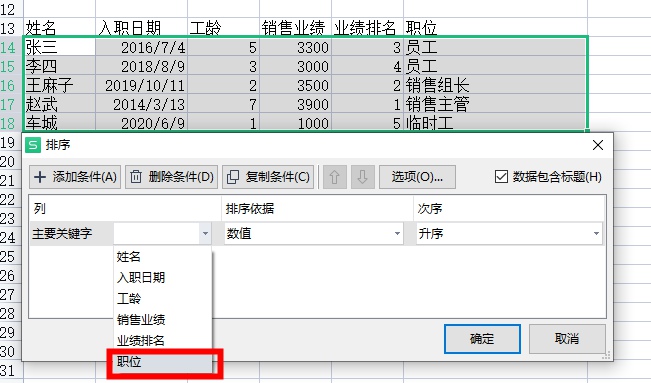This screenshot has height=383, width=651.
Task: Select row header 16
Action: click(x=11, y=85)
